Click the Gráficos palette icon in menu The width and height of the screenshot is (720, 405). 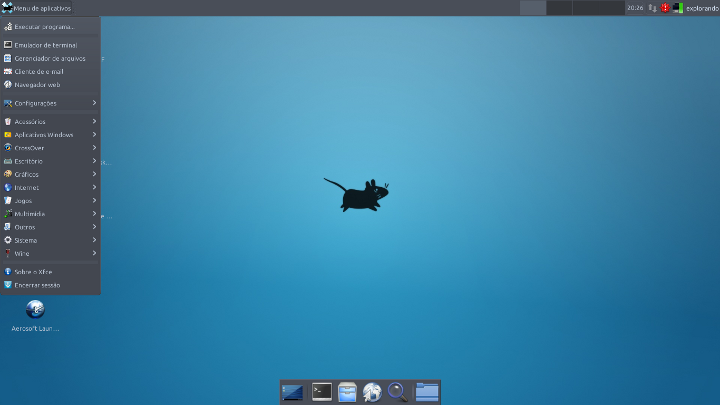click(x=8, y=174)
